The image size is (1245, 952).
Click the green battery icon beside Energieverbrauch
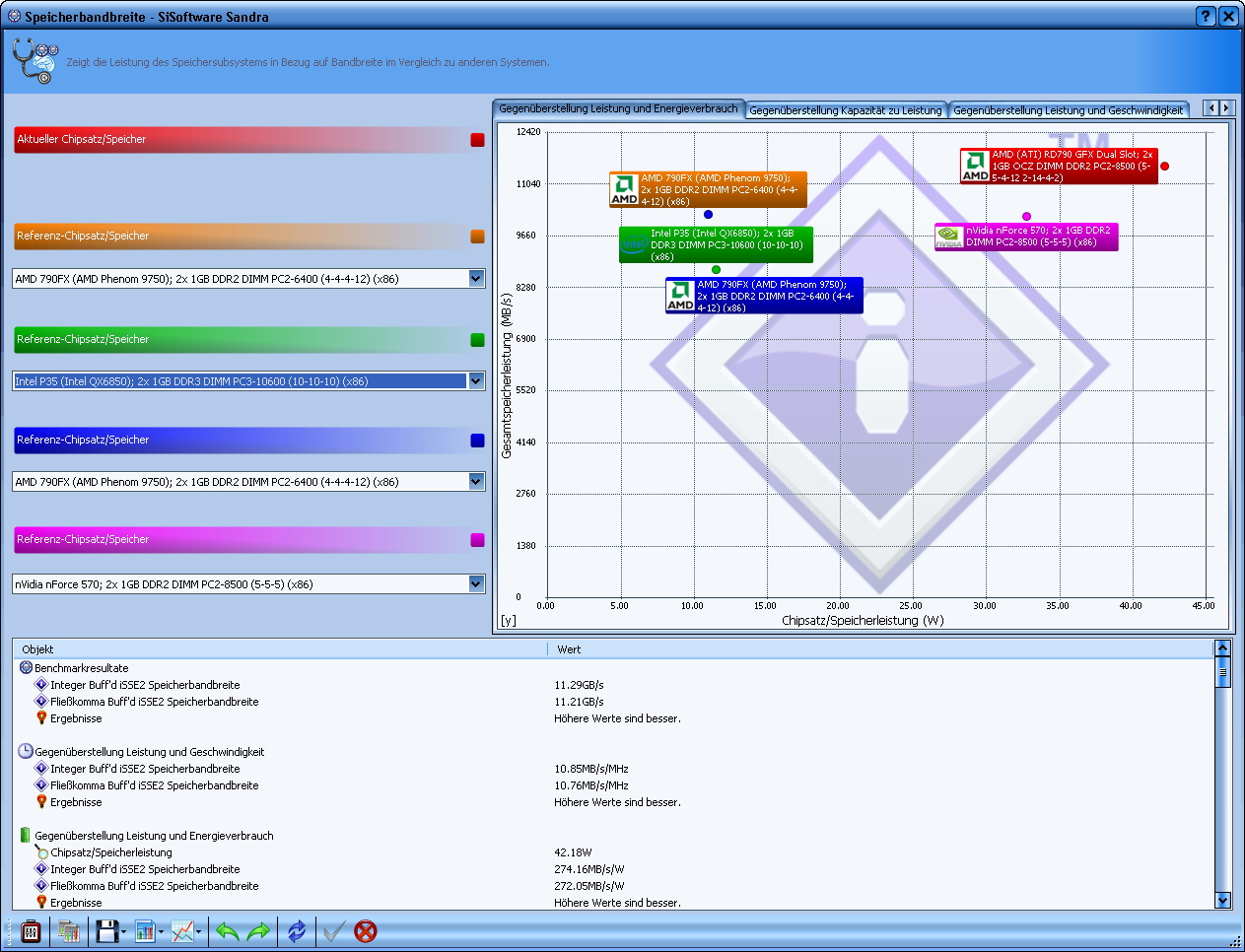[26, 835]
